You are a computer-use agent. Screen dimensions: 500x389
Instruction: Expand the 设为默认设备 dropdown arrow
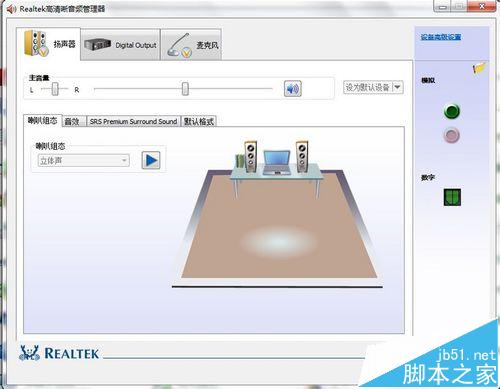tap(397, 87)
